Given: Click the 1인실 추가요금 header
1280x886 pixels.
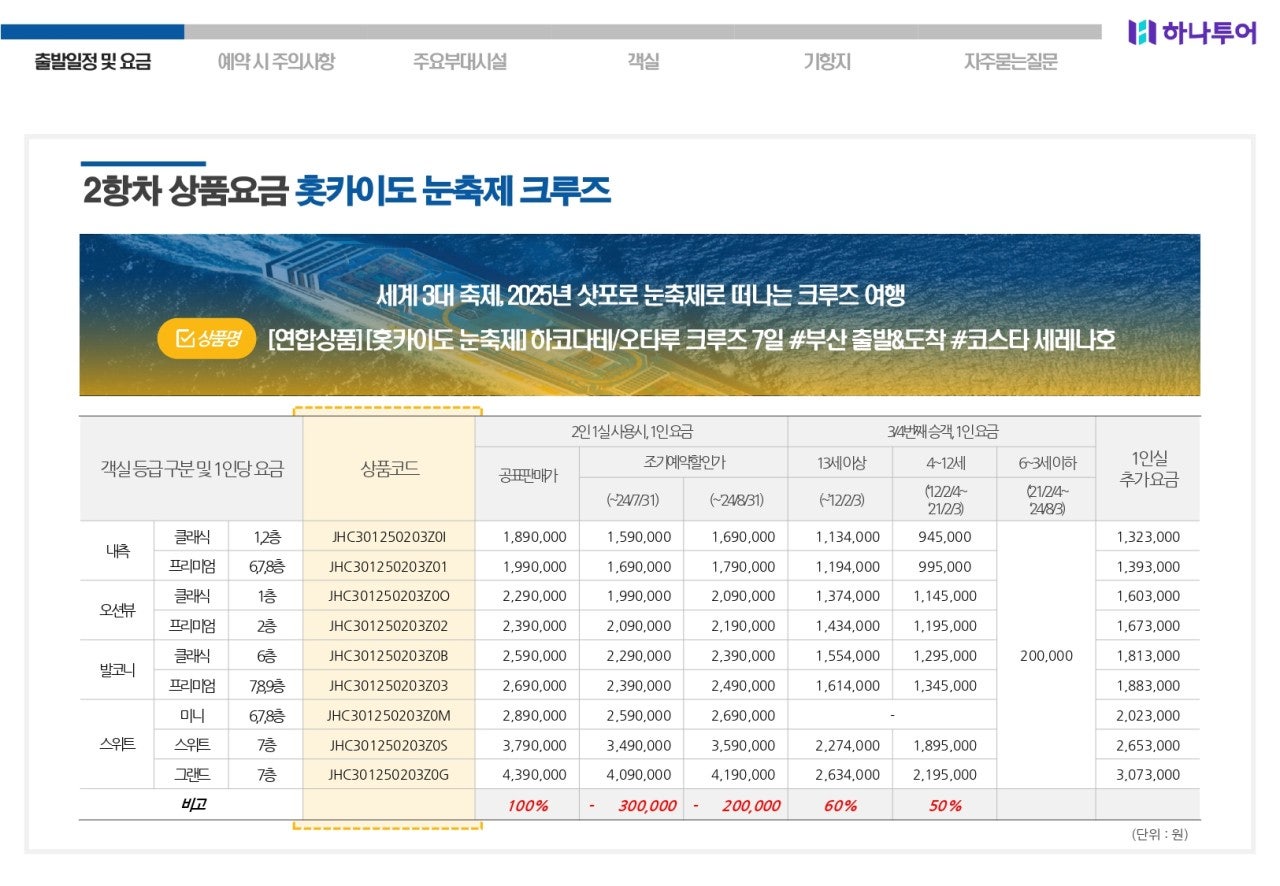Looking at the screenshot, I should pos(1148,468).
